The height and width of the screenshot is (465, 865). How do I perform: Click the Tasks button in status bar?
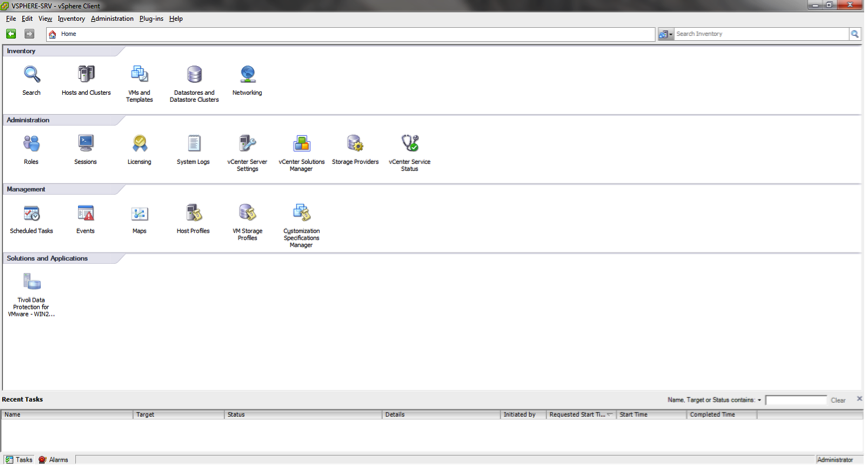[x=19, y=459]
